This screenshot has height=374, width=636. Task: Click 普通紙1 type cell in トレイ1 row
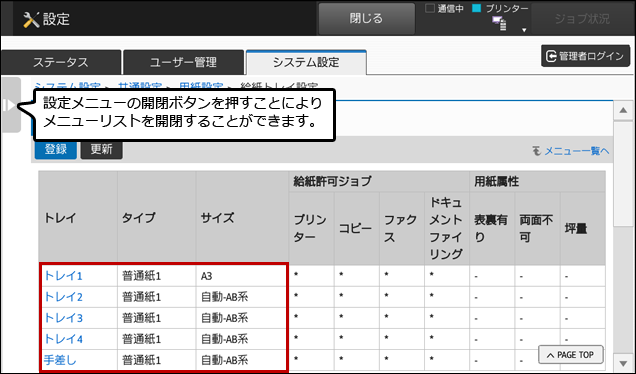pyautogui.click(x=157, y=276)
